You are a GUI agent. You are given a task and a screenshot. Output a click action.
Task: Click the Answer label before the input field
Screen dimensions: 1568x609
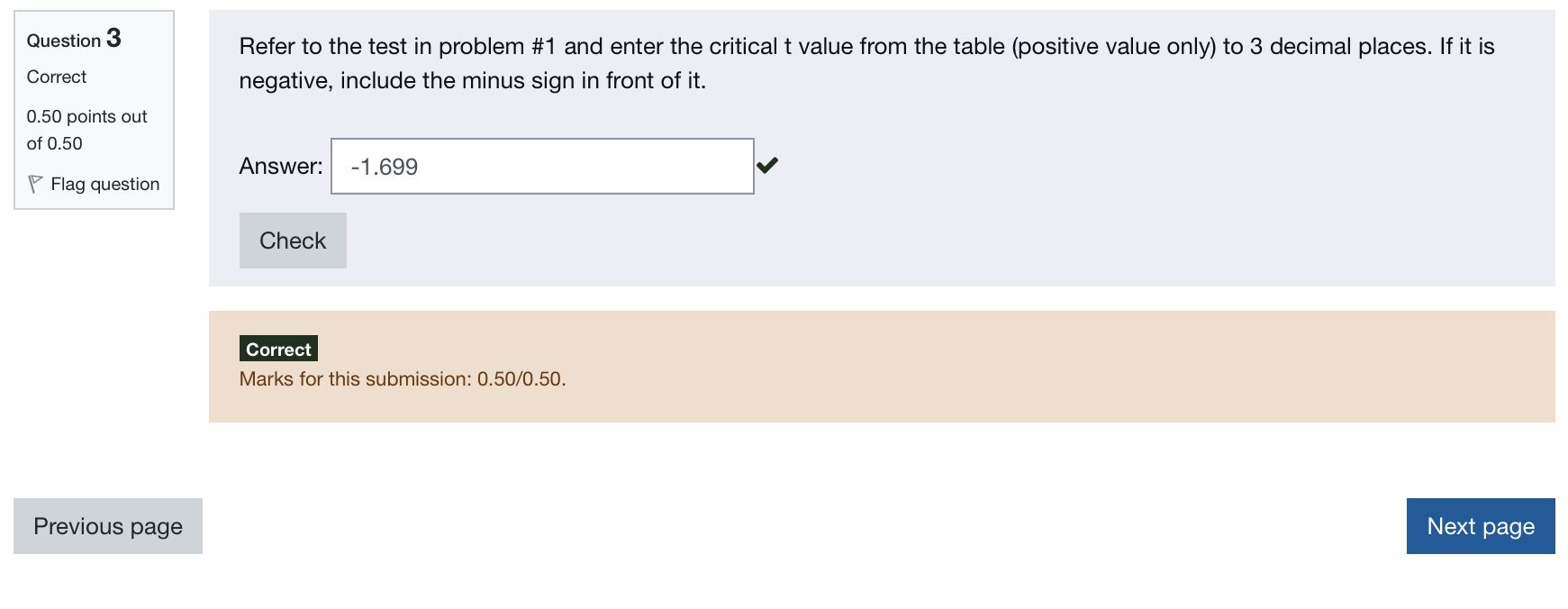point(280,165)
